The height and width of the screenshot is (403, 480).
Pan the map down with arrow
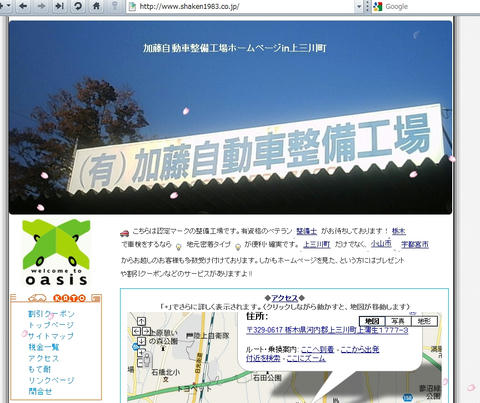click(x=142, y=341)
